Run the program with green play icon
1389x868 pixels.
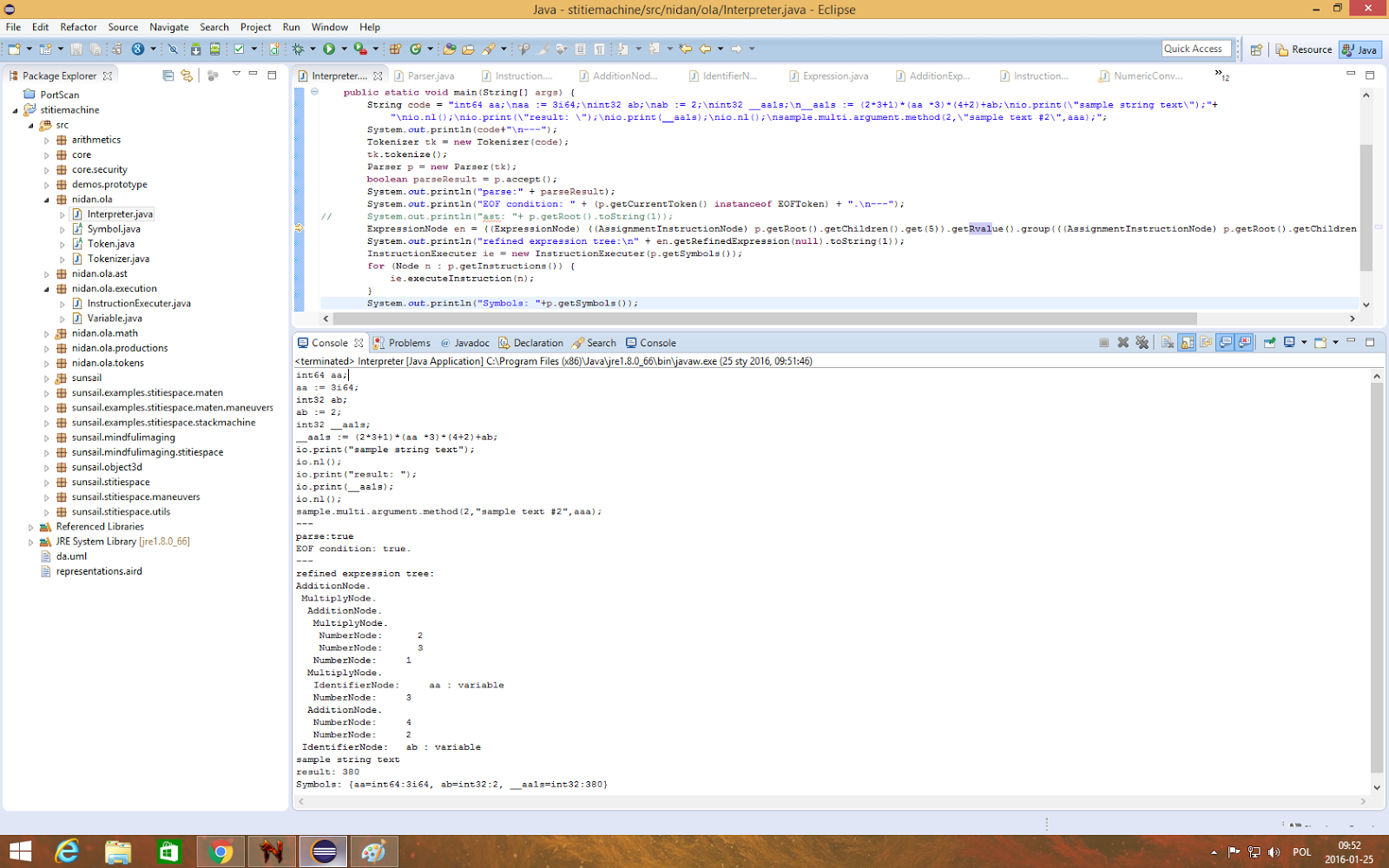coord(329,49)
